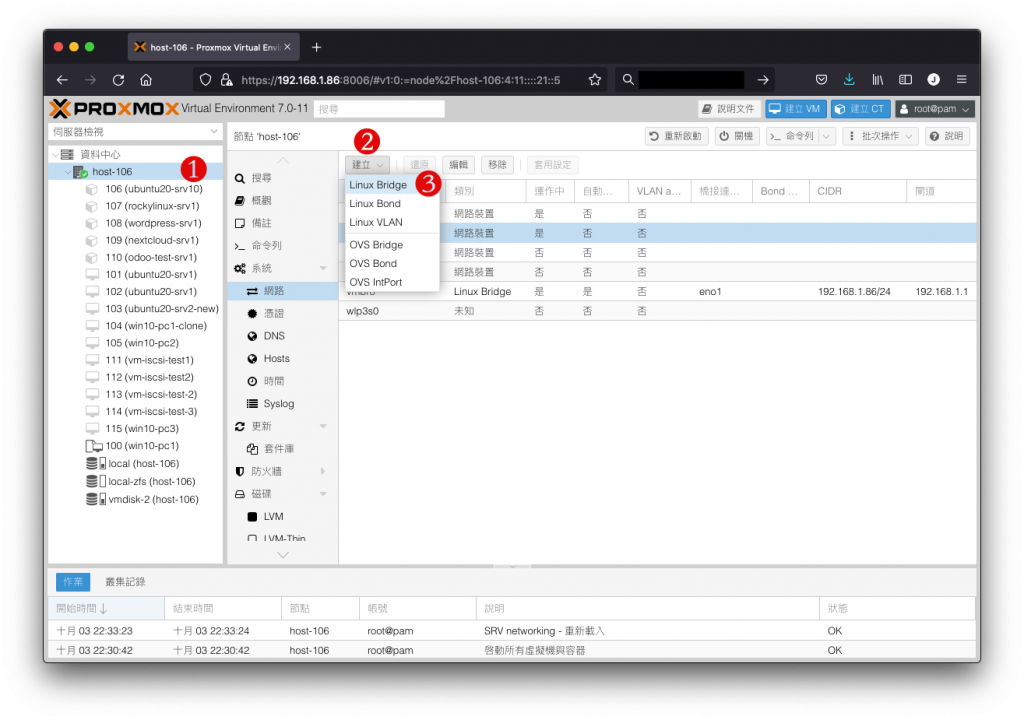The height and width of the screenshot is (720, 1024).
Task: Choose Linux Bond from the menu
Action: tap(391, 204)
